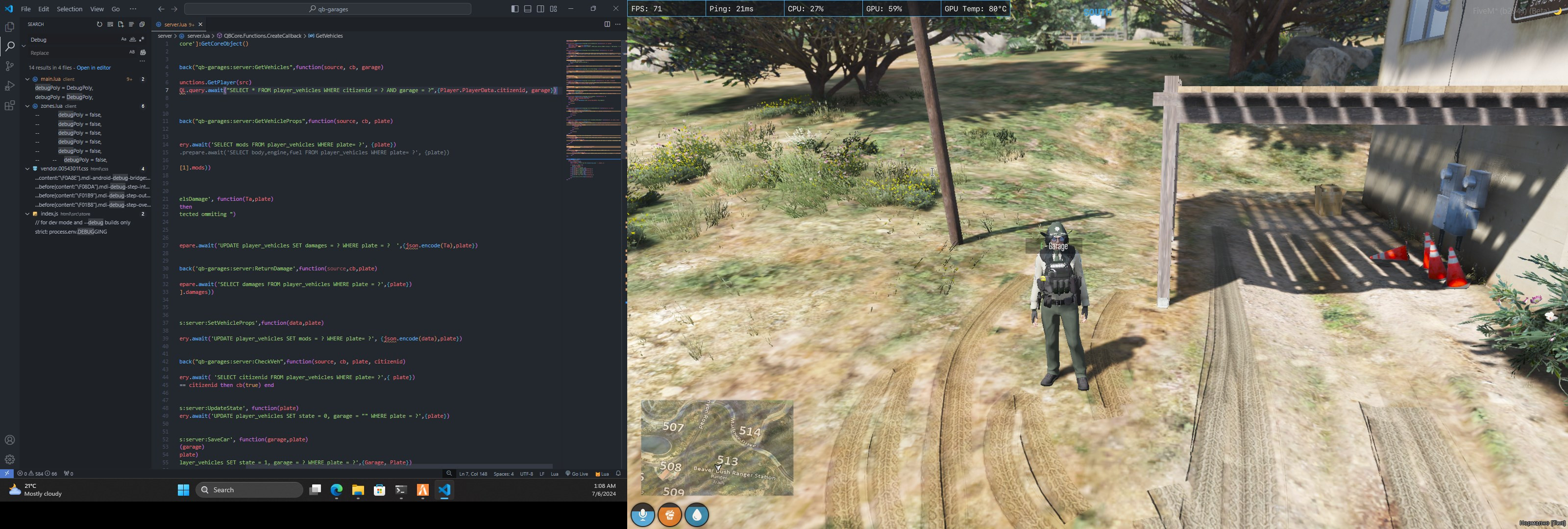Toggle Use Regular Expression in search

142,40
